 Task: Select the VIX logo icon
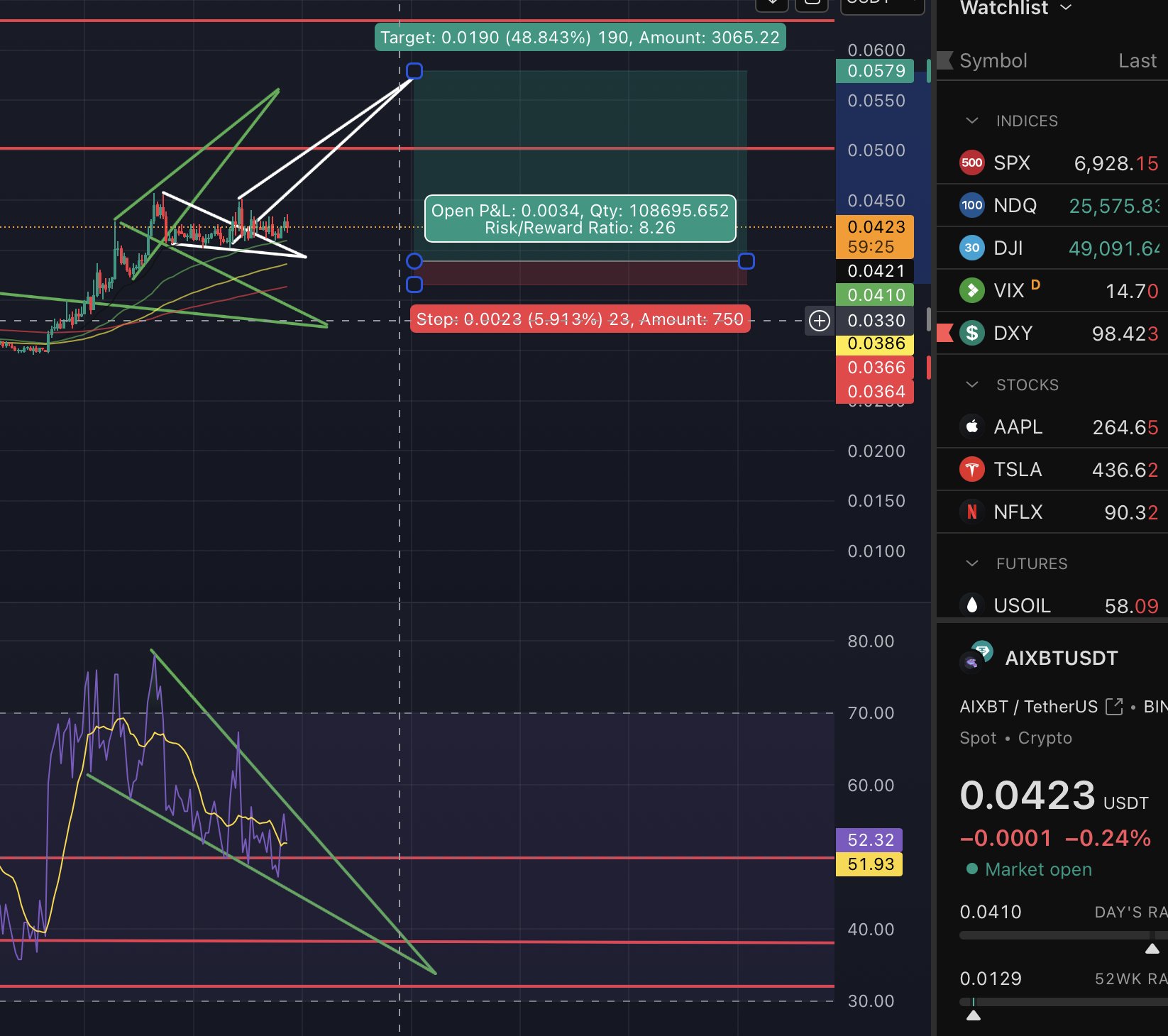point(972,290)
